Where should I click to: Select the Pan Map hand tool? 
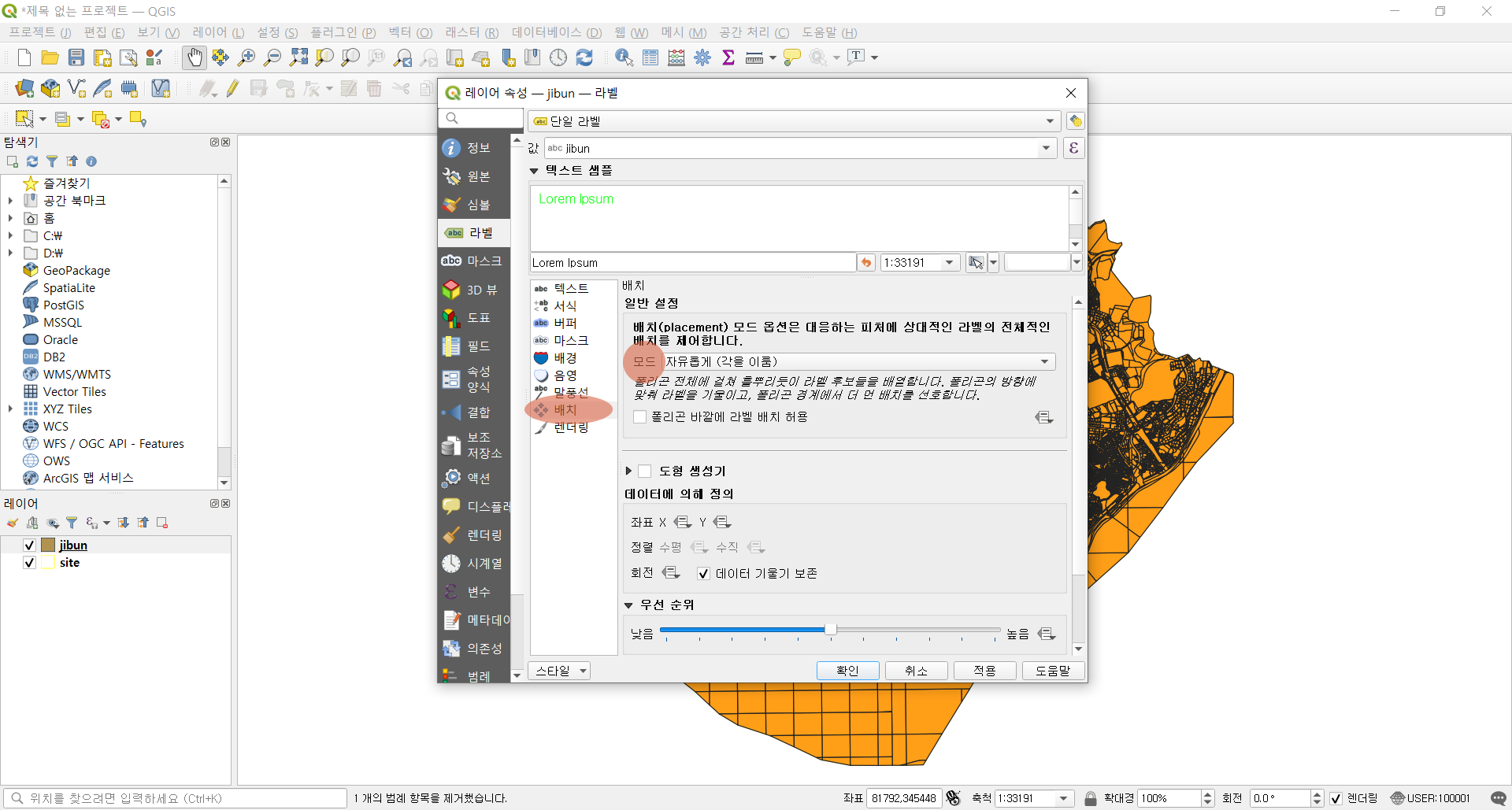[195, 57]
